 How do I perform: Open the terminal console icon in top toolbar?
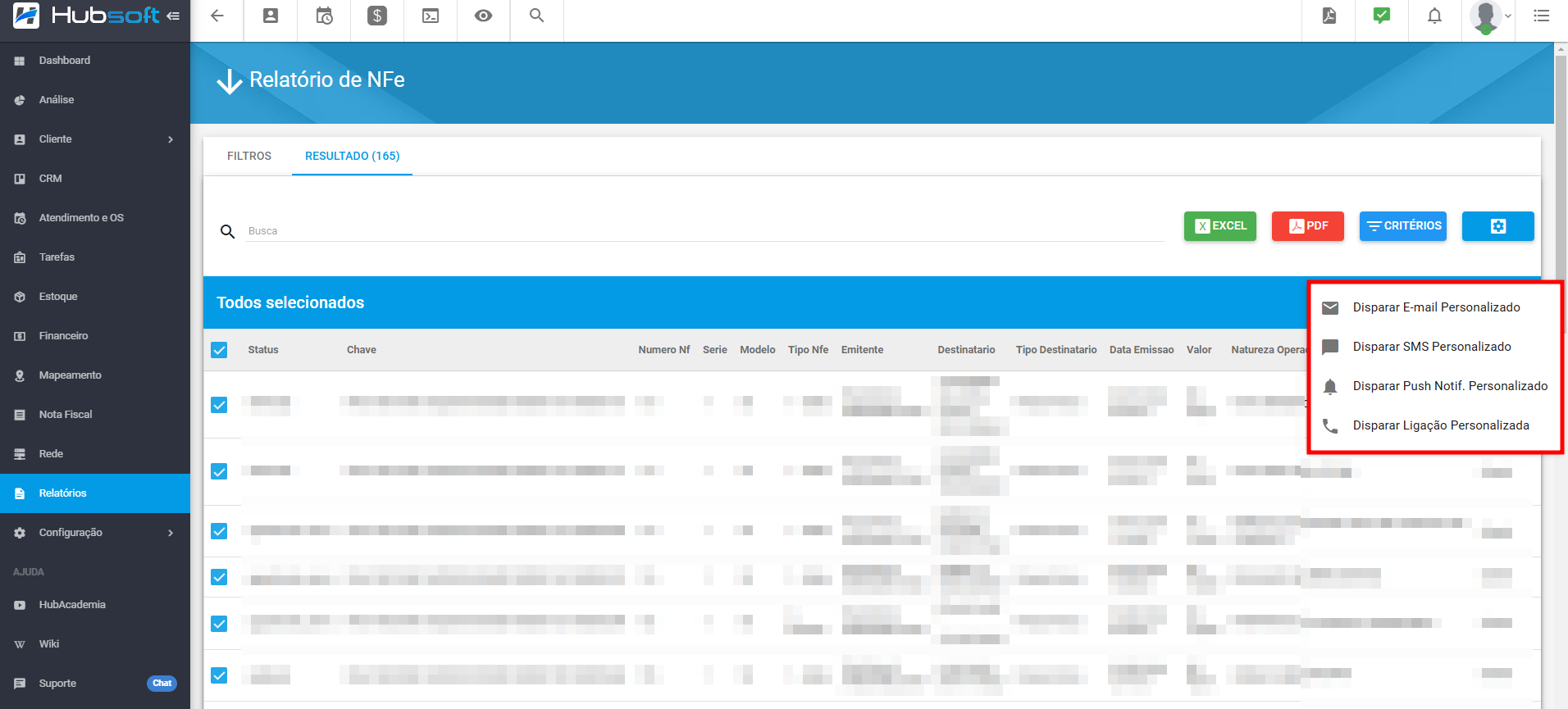click(431, 16)
